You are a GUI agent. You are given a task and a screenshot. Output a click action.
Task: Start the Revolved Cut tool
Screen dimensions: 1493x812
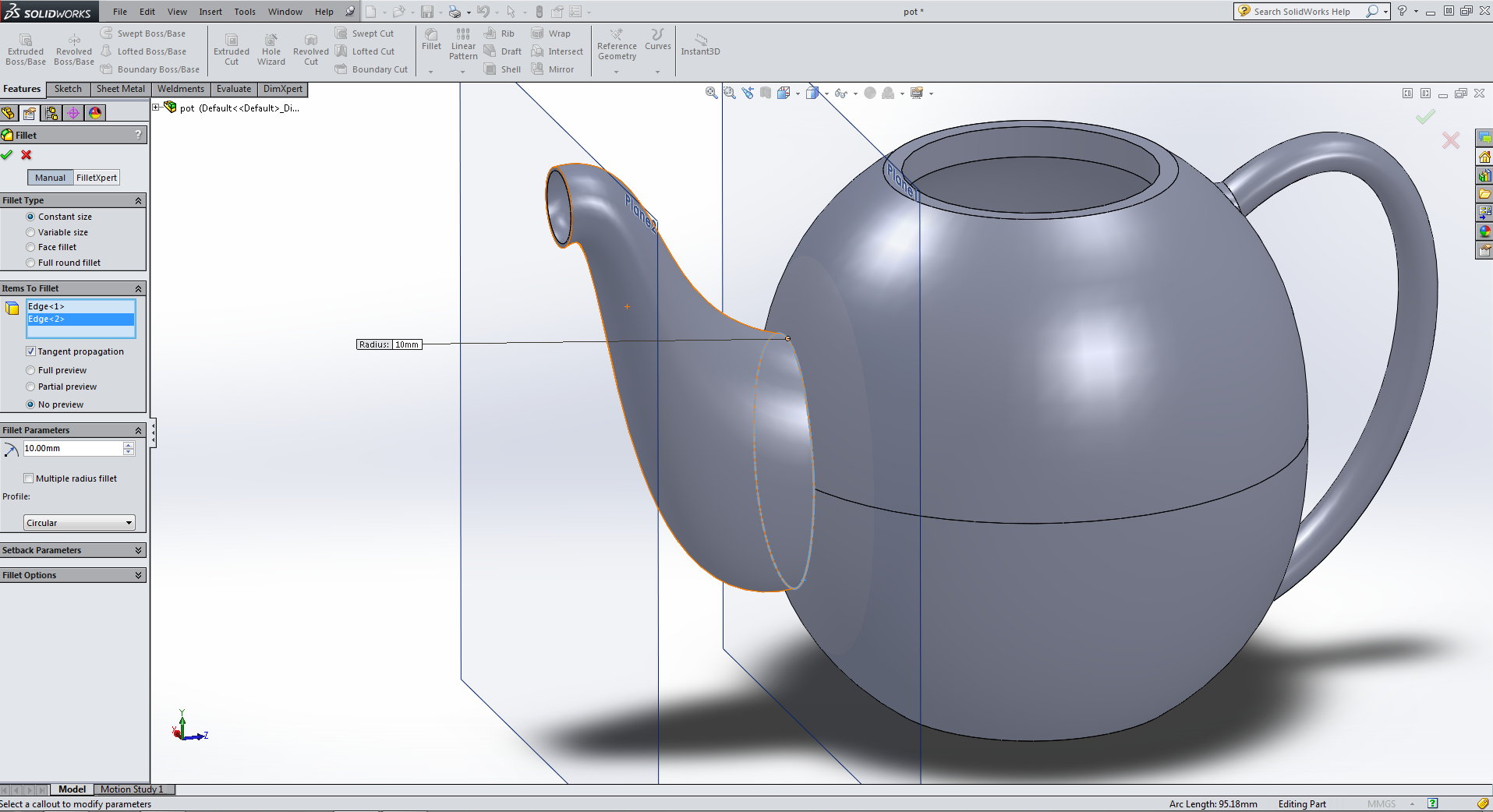(311, 49)
